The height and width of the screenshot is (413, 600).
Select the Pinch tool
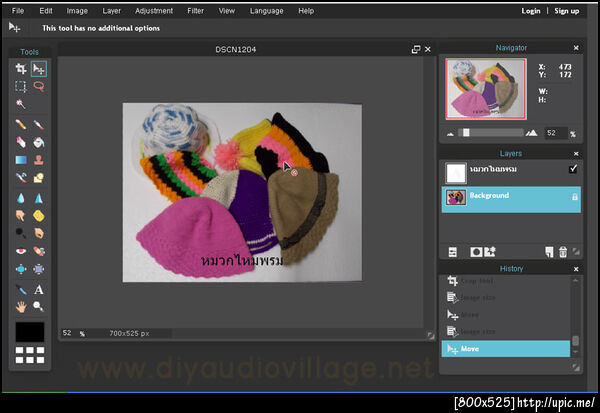[39, 269]
